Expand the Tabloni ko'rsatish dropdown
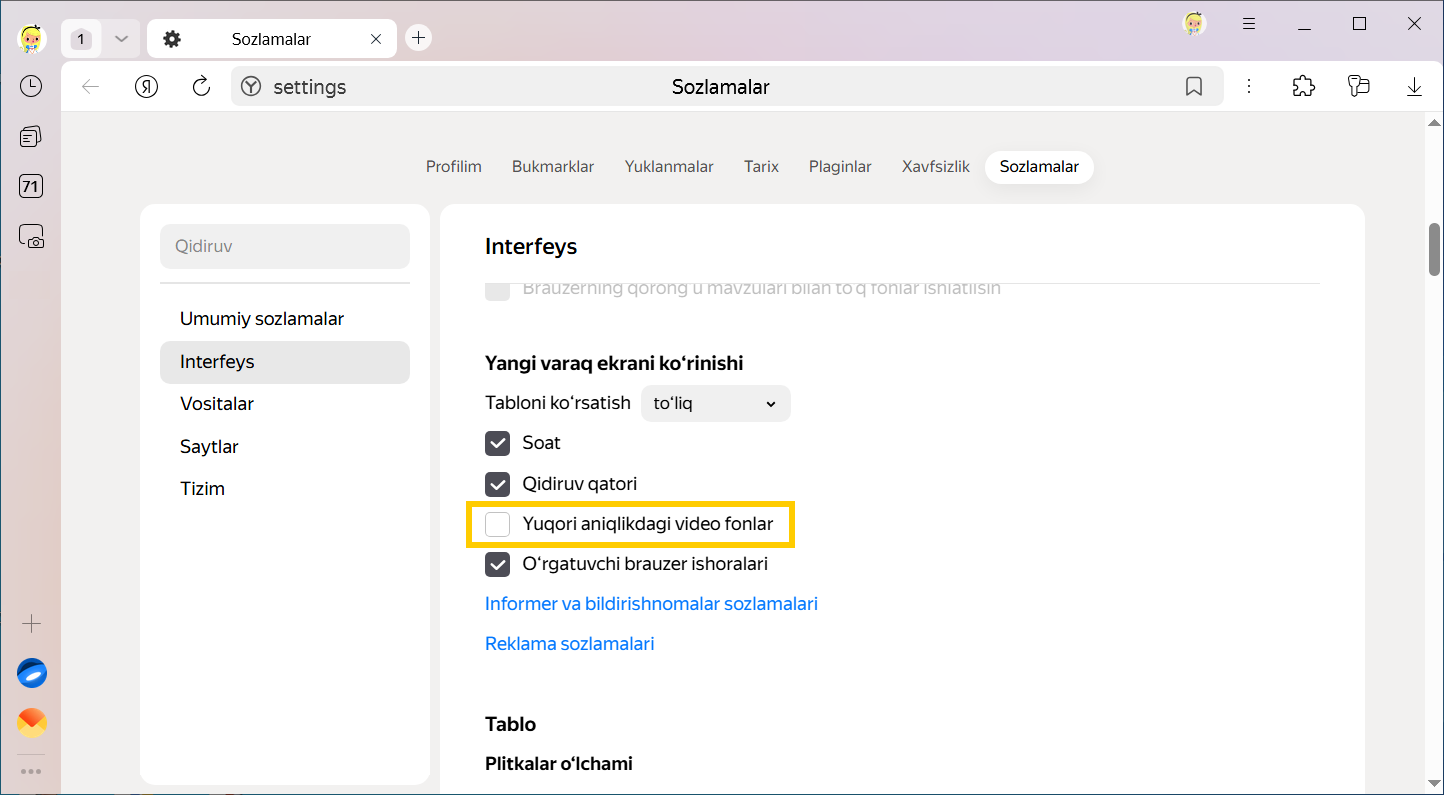The width and height of the screenshot is (1444, 795). point(715,404)
